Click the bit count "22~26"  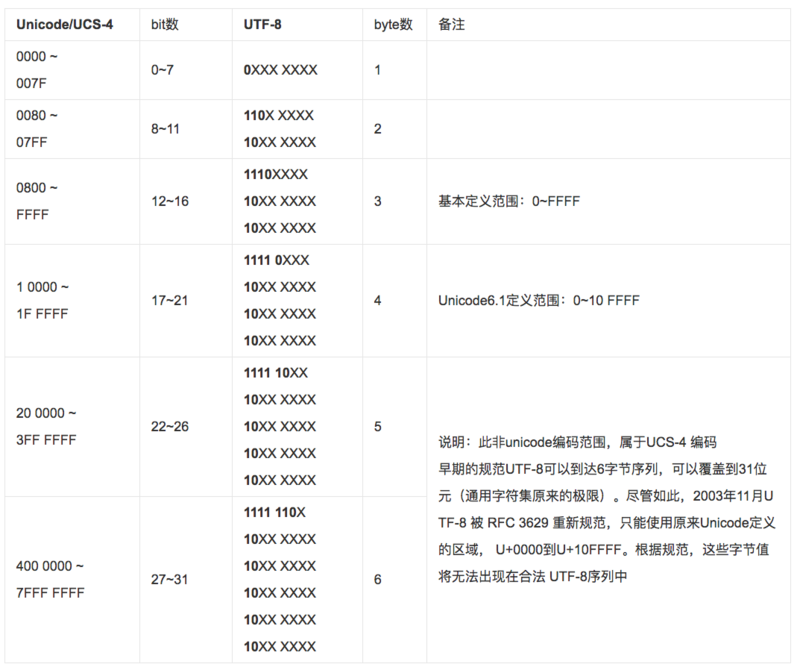[x=170, y=426]
